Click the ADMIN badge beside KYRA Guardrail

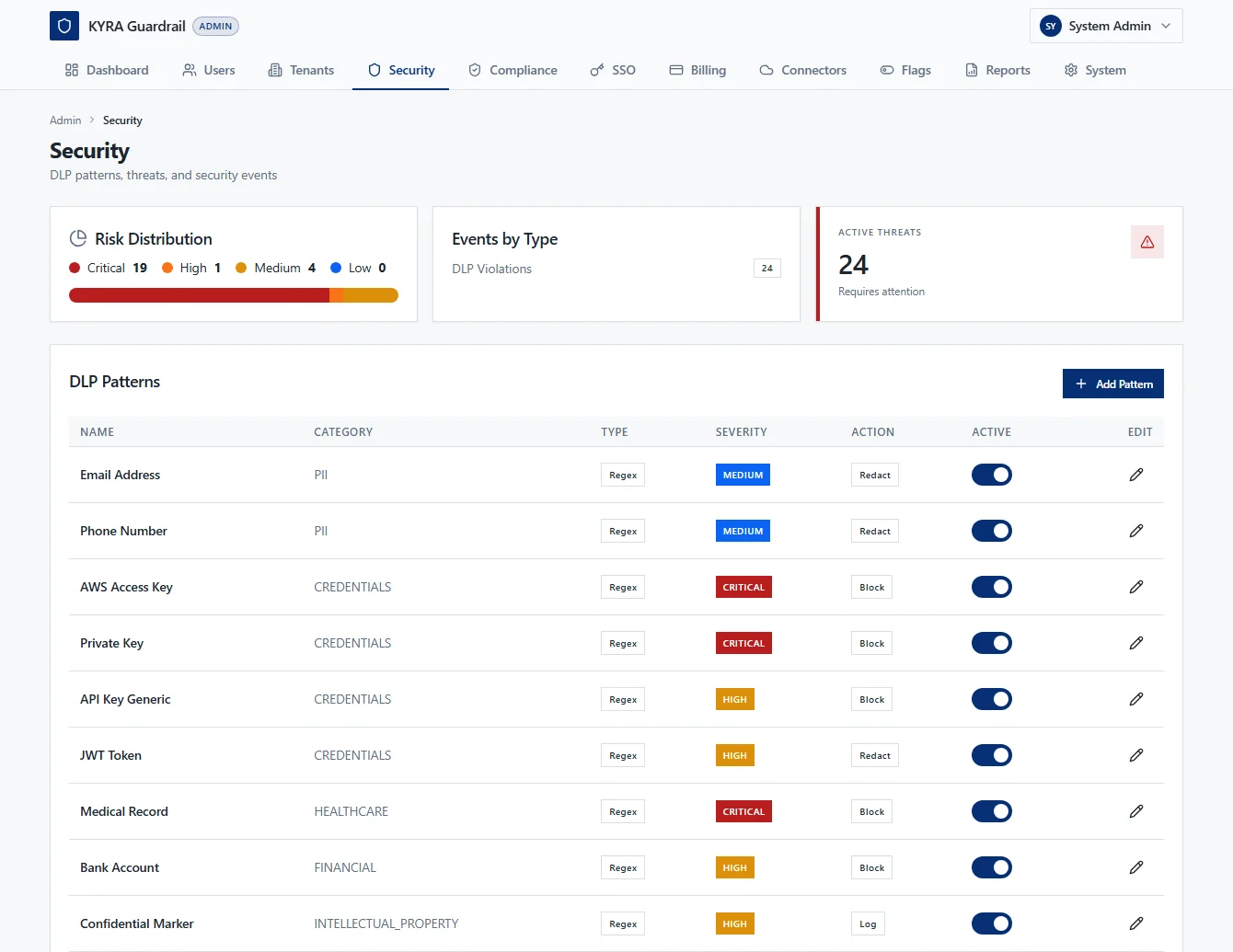[215, 26]
